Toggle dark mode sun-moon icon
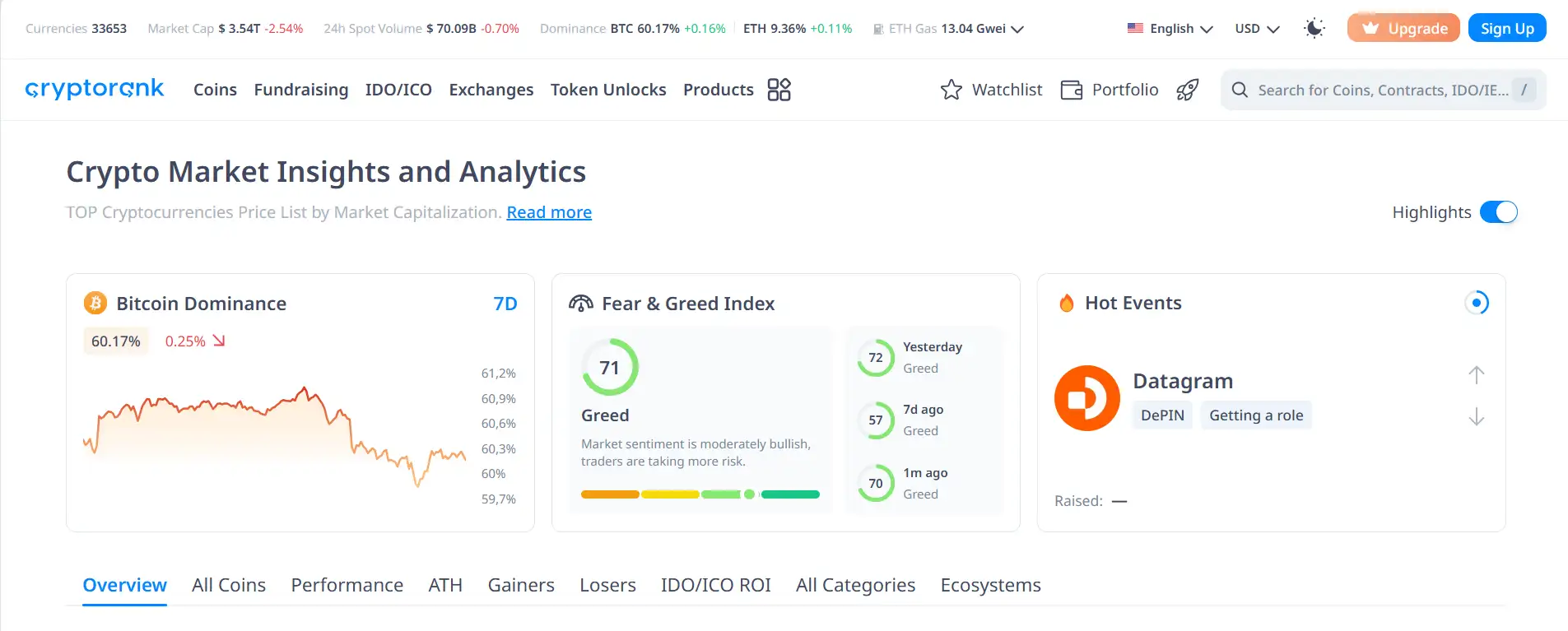The image size is (1568, 631). point(1314,29)
